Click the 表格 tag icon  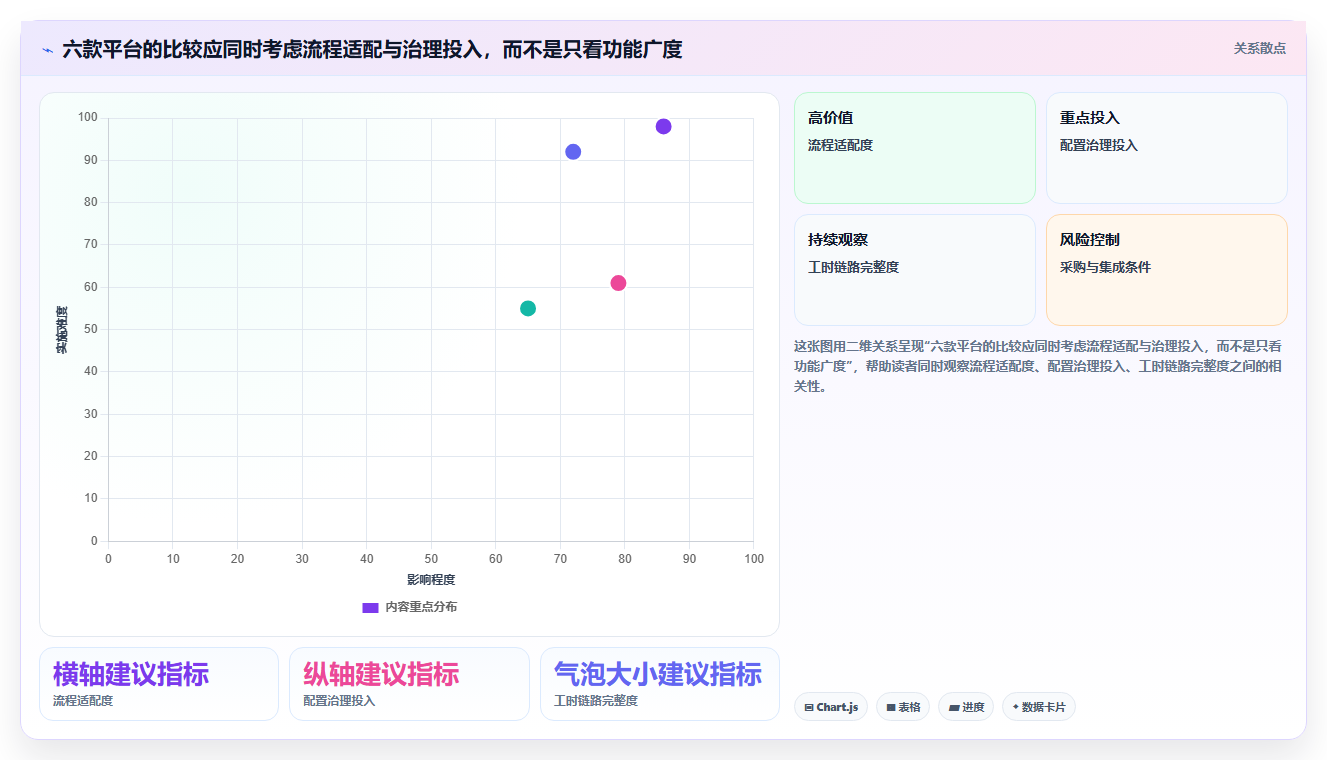(x=891, y=708)
